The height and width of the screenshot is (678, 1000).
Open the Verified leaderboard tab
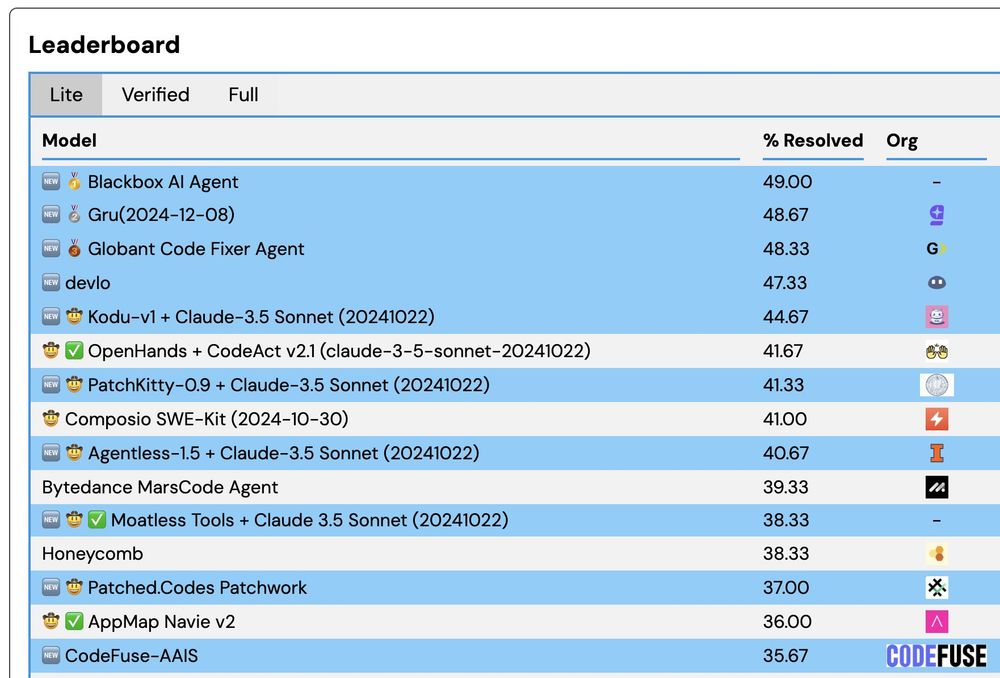[x=156, y=95]
